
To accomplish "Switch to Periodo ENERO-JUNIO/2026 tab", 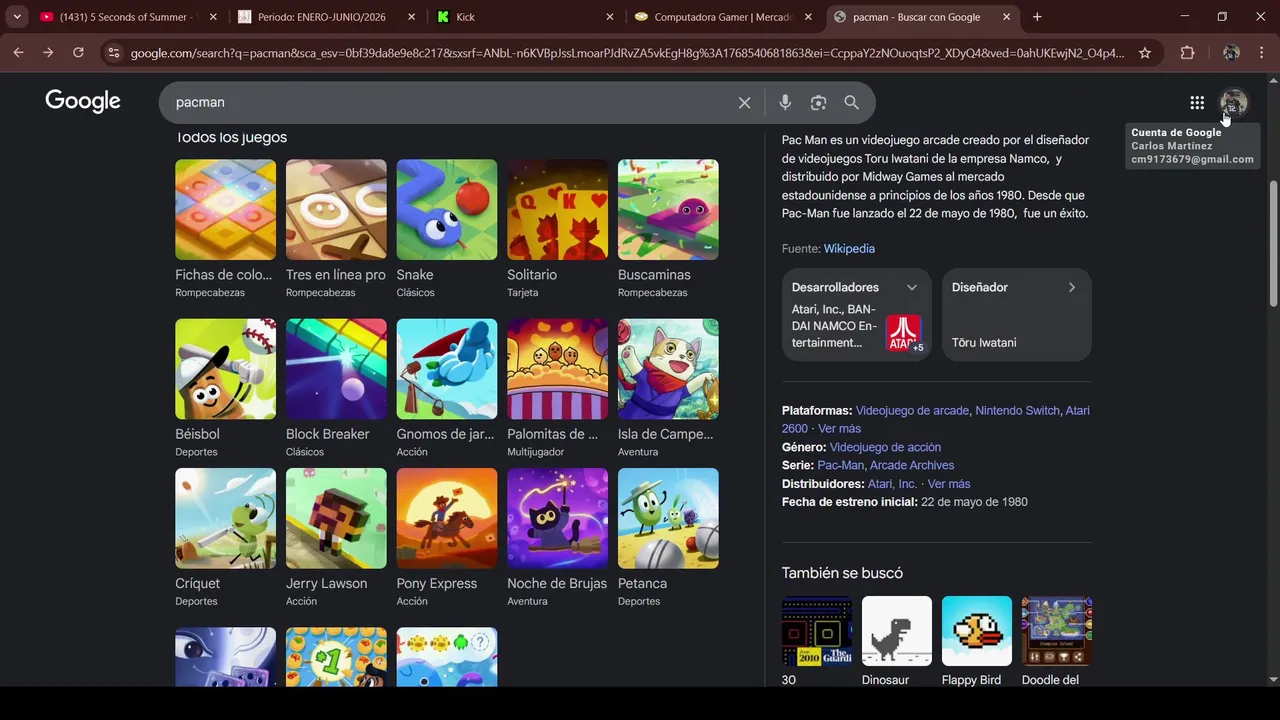I will (327, 17).
